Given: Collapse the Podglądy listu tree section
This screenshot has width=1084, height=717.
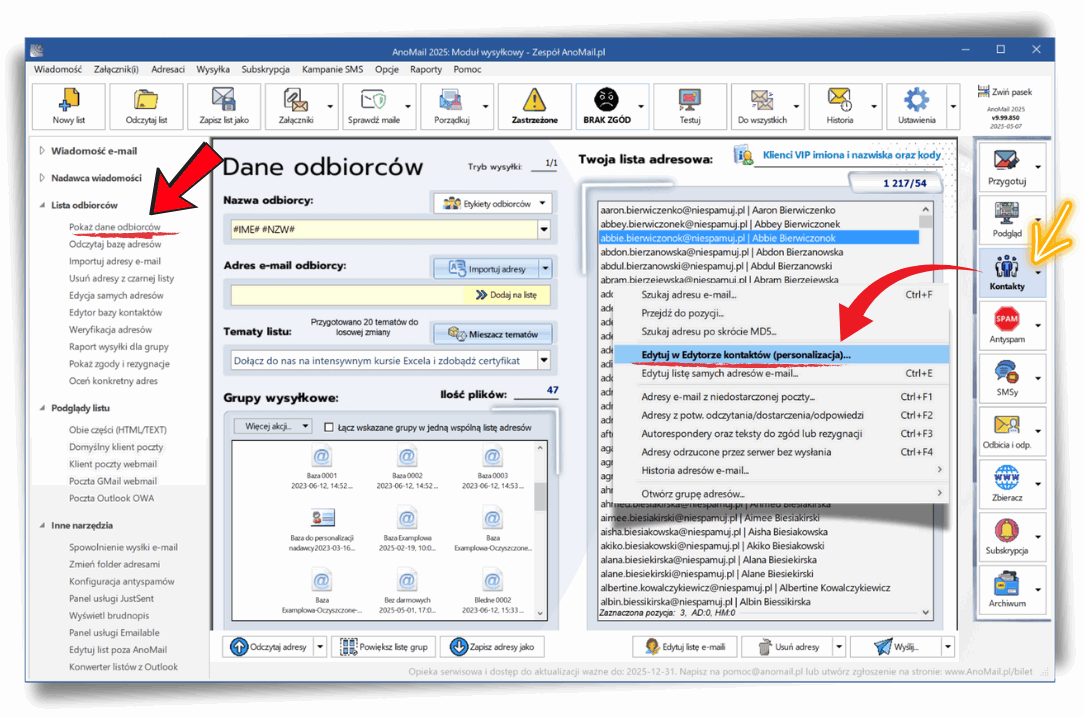Looking at the screenshot, I should point(42,408).
